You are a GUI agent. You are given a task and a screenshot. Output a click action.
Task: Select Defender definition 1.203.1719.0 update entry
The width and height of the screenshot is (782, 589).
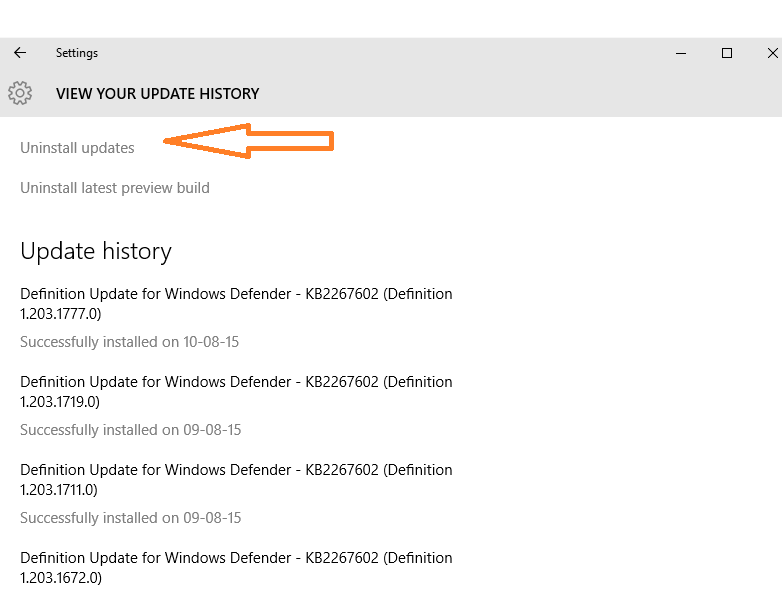click(236, 392)
